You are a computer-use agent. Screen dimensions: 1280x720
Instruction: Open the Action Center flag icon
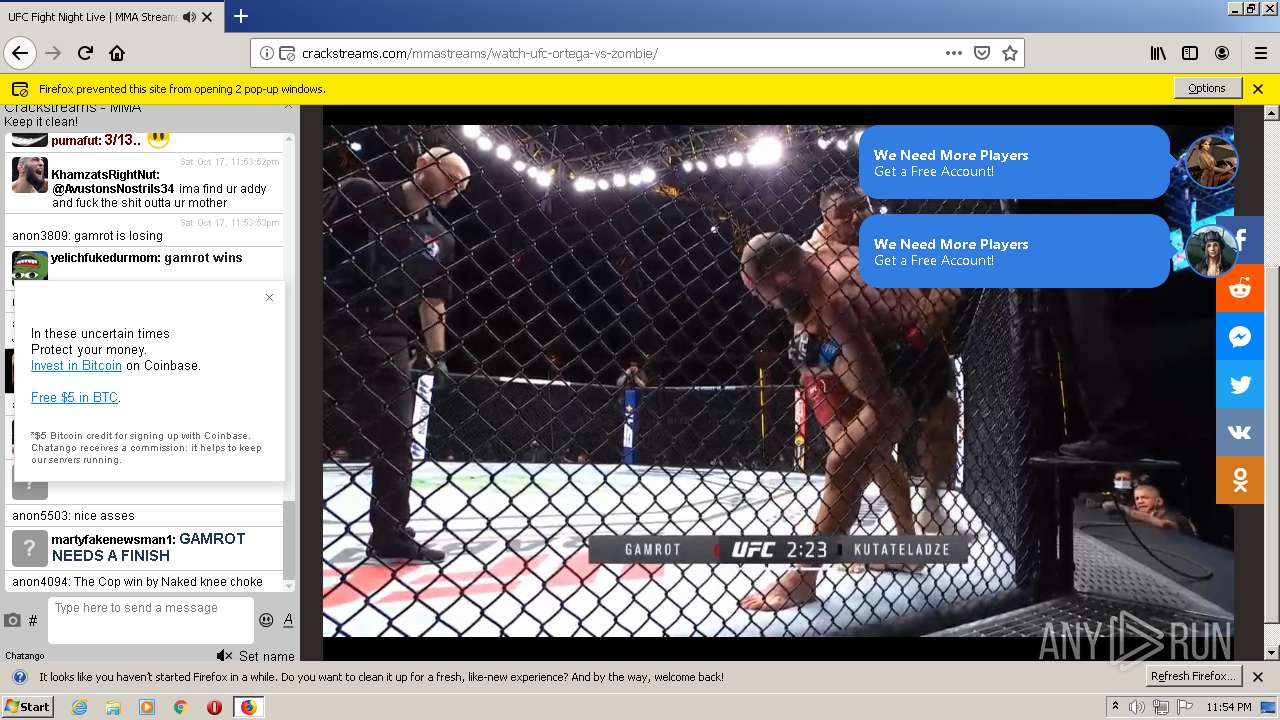pos(1183,707)
